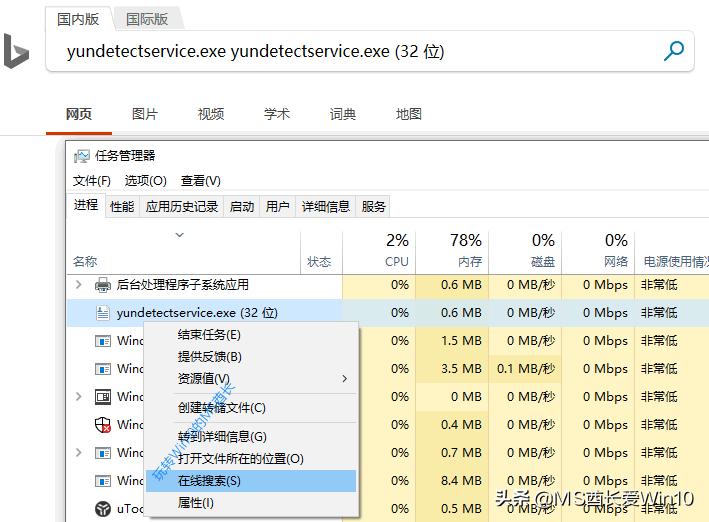This screenshot has width=709, height=522.
Task: Click the process icon in the 0.7 MB row
Action: [103, 453]
